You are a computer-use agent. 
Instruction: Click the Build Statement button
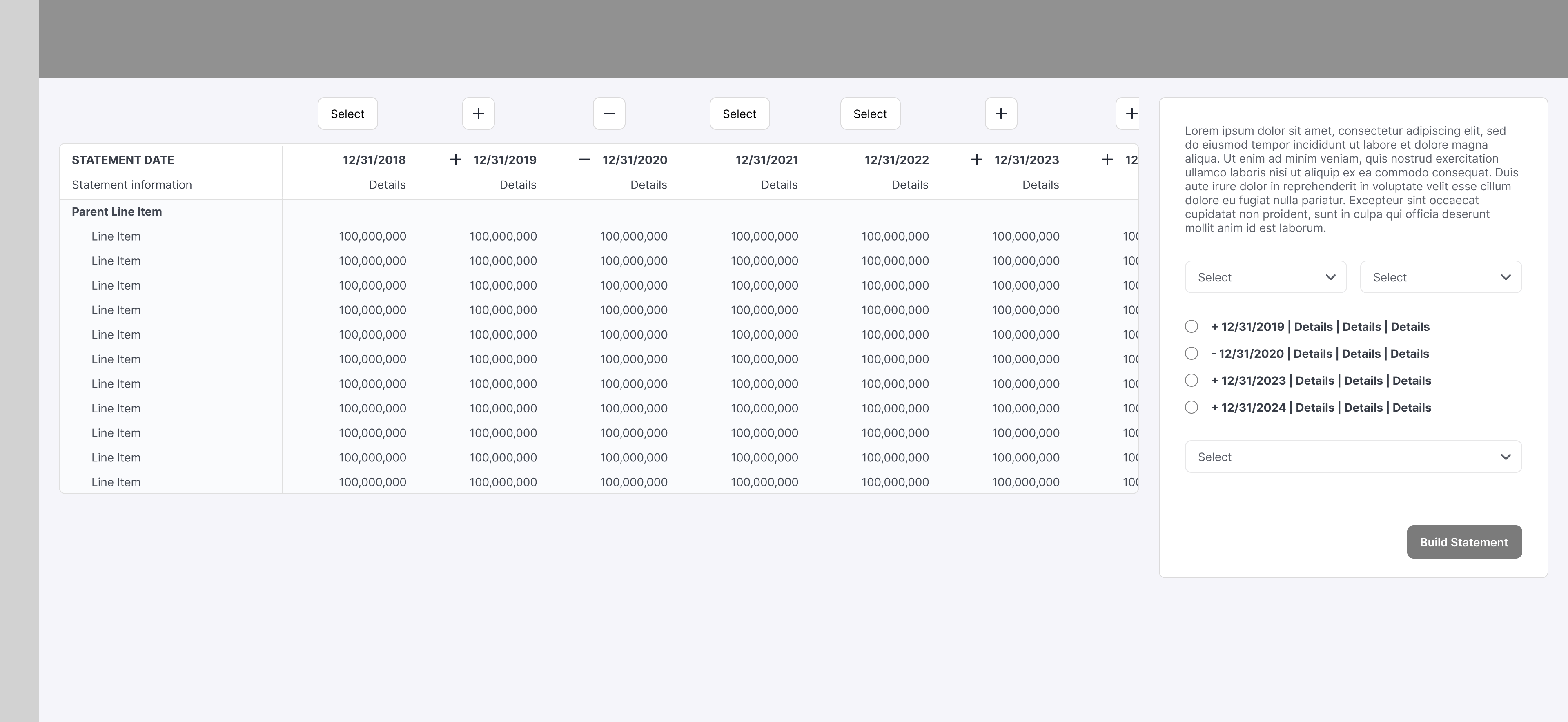[x=1463, y=542]
